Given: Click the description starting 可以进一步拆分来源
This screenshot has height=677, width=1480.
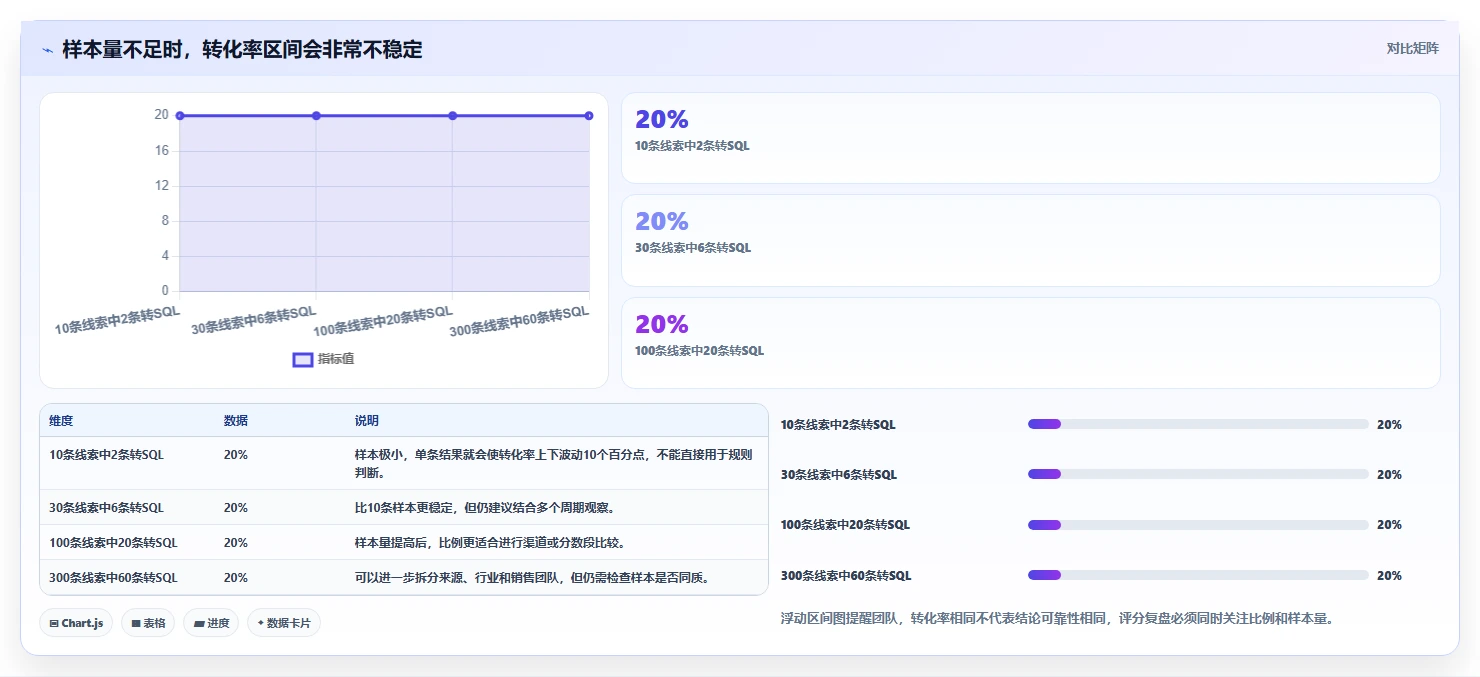Looking at the screenshot, I should (x=535, y=578).
